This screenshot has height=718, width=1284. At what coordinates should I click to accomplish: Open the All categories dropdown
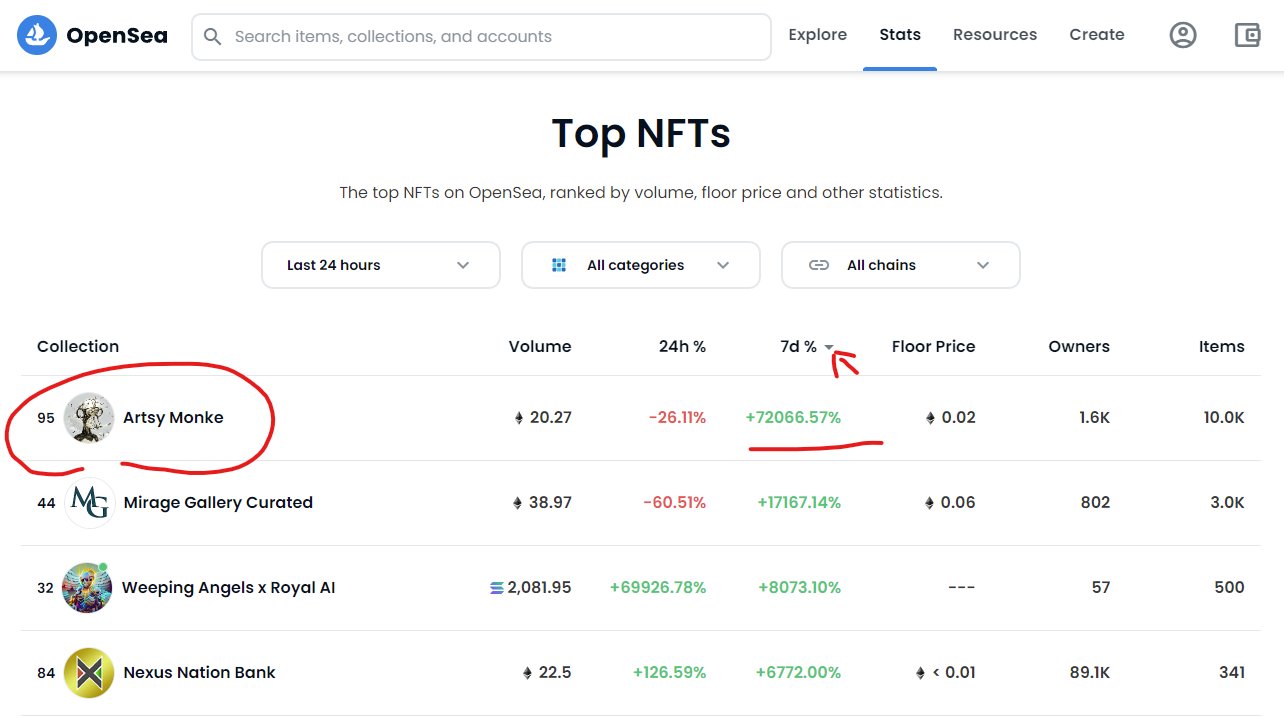tap(641, 265)
